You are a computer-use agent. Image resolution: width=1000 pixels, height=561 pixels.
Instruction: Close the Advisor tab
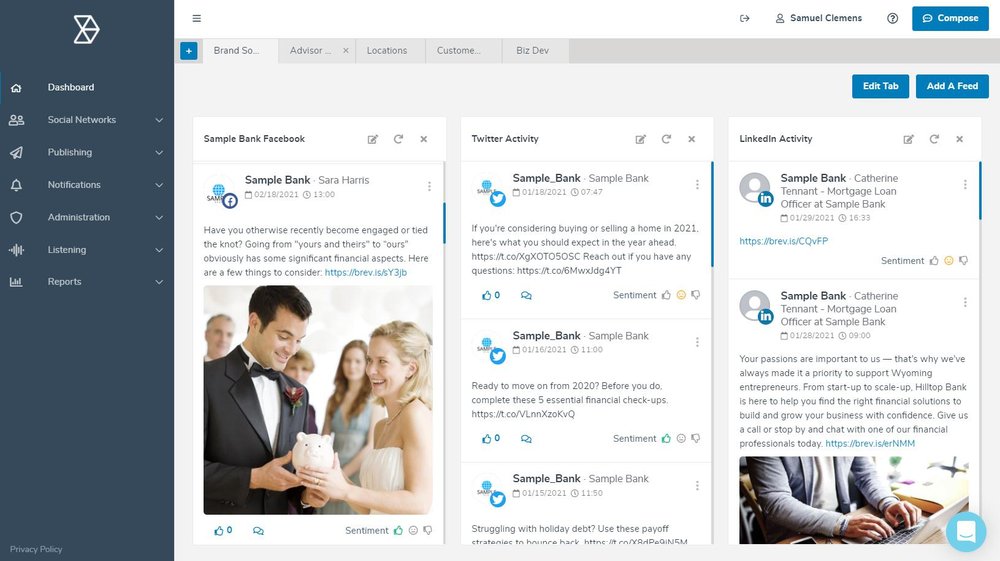click(x=346, y=50)
